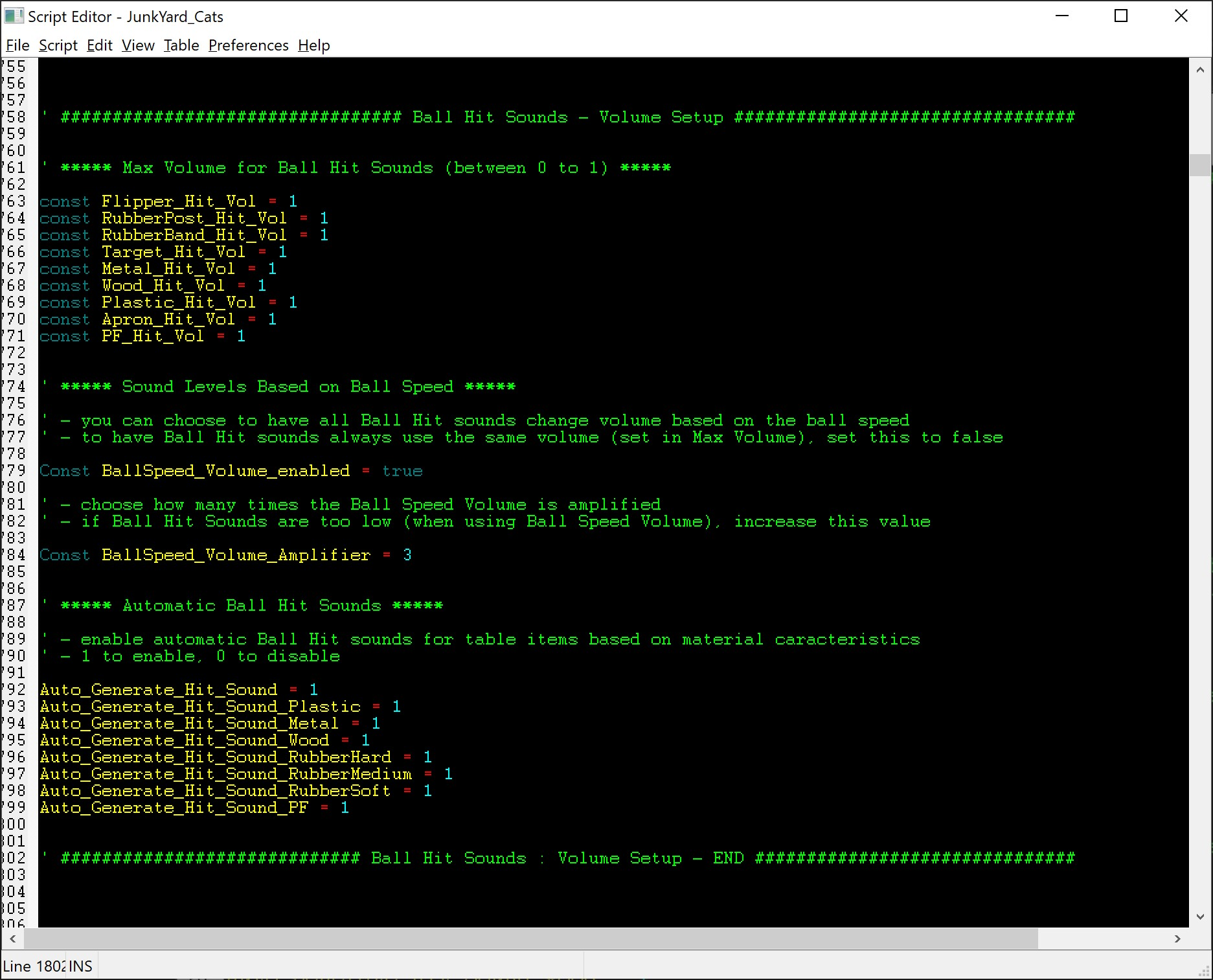Click the horizontal scrollbar right arrow
The image size is (1213, 980).
(1177, 939)
